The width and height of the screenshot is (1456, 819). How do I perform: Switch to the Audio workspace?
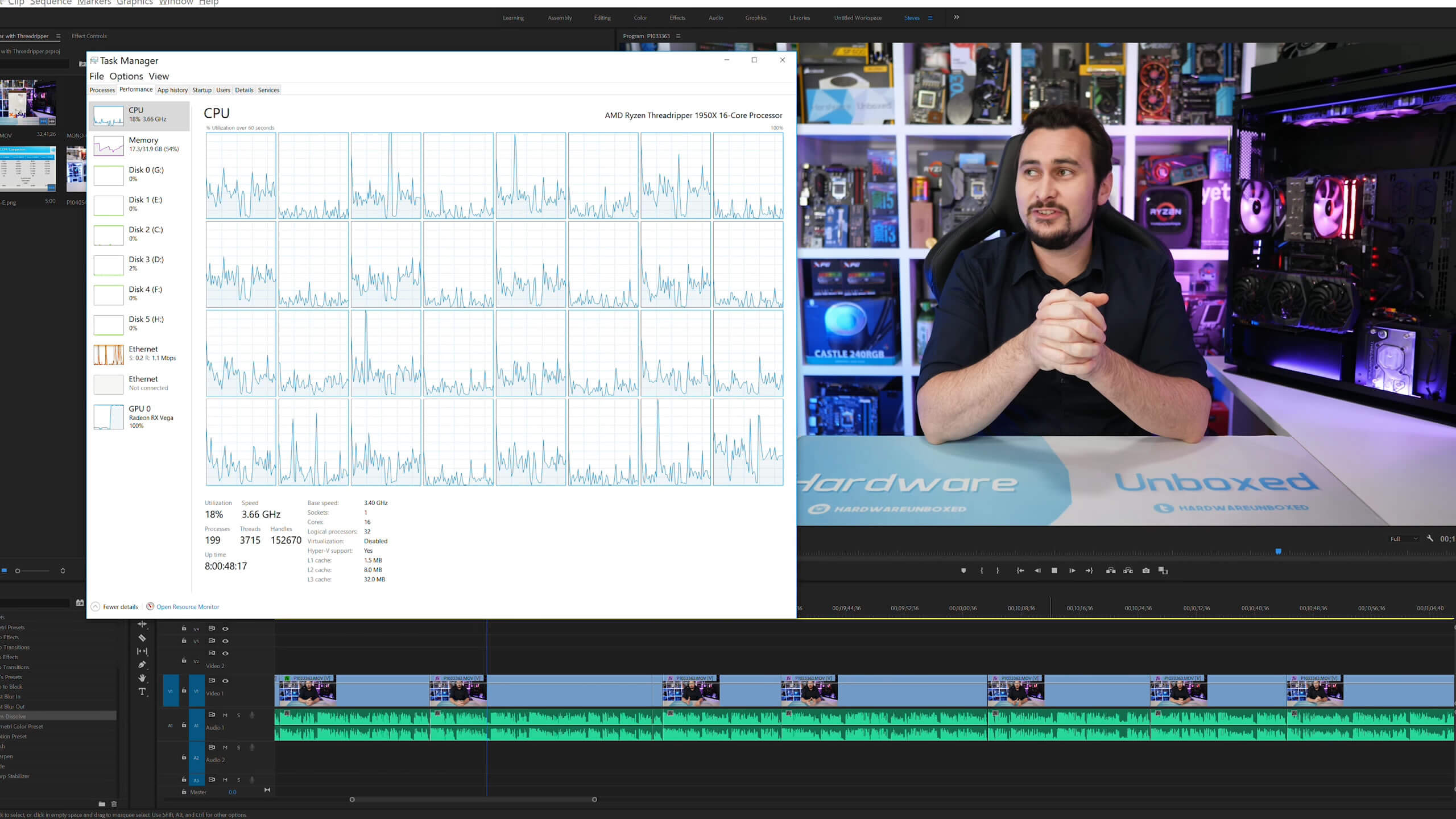coord(716,18)
